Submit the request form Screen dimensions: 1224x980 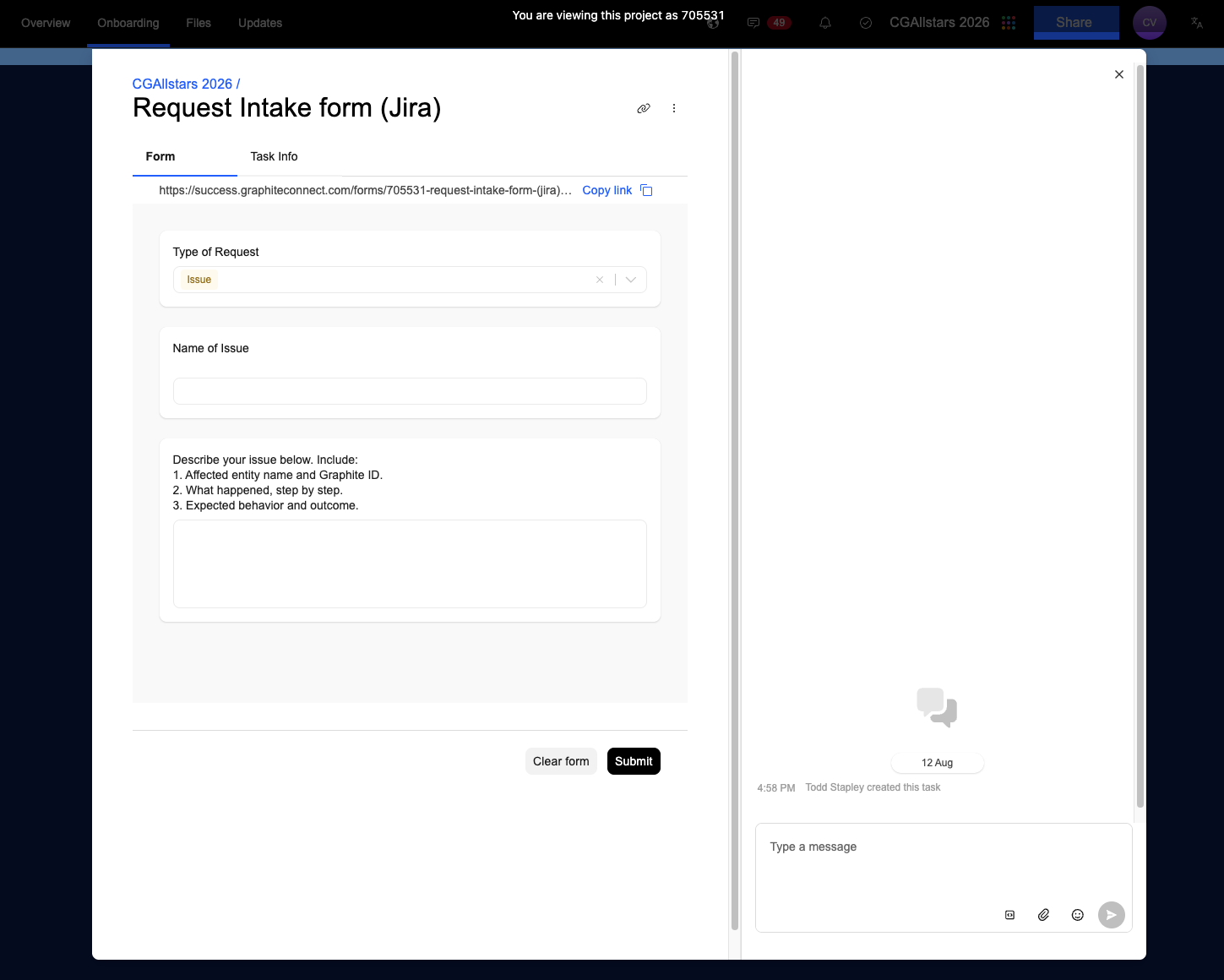point(634,761)
